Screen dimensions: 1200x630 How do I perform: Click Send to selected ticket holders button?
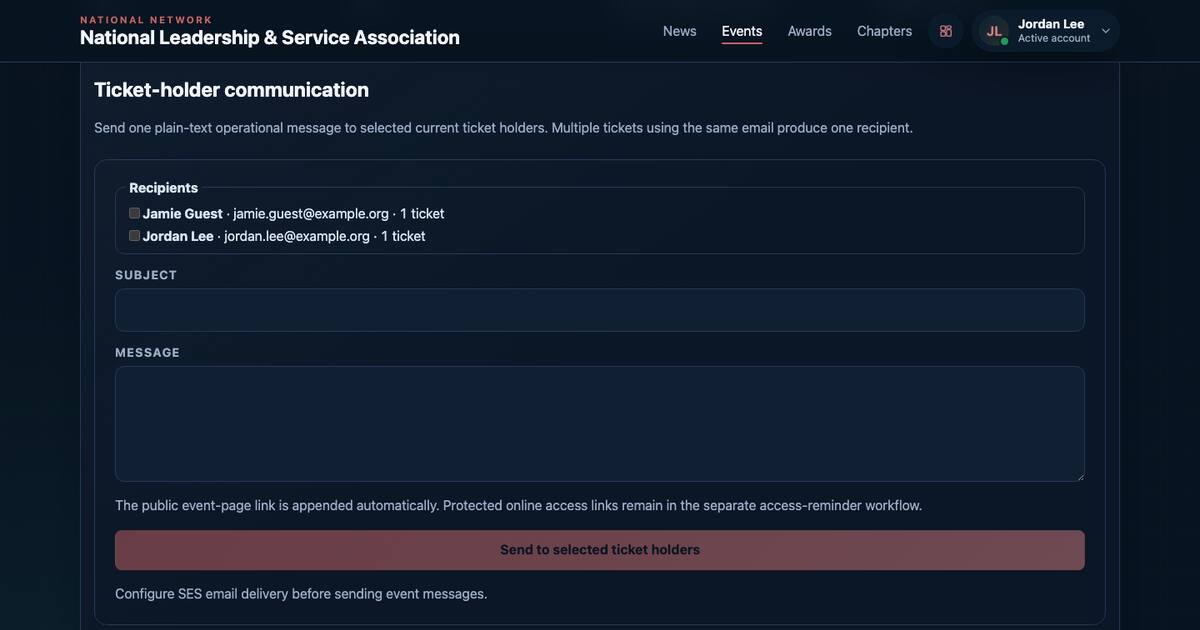[600, 550]
